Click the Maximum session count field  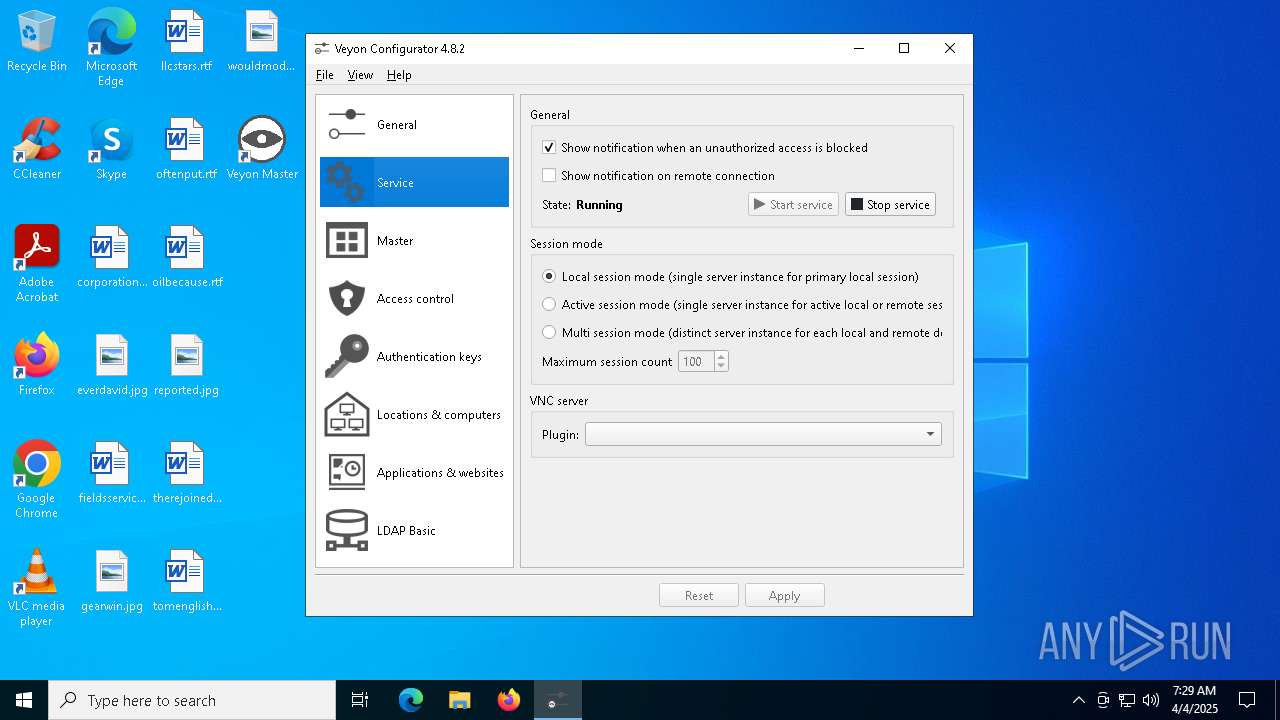click(x=696, y=361)
